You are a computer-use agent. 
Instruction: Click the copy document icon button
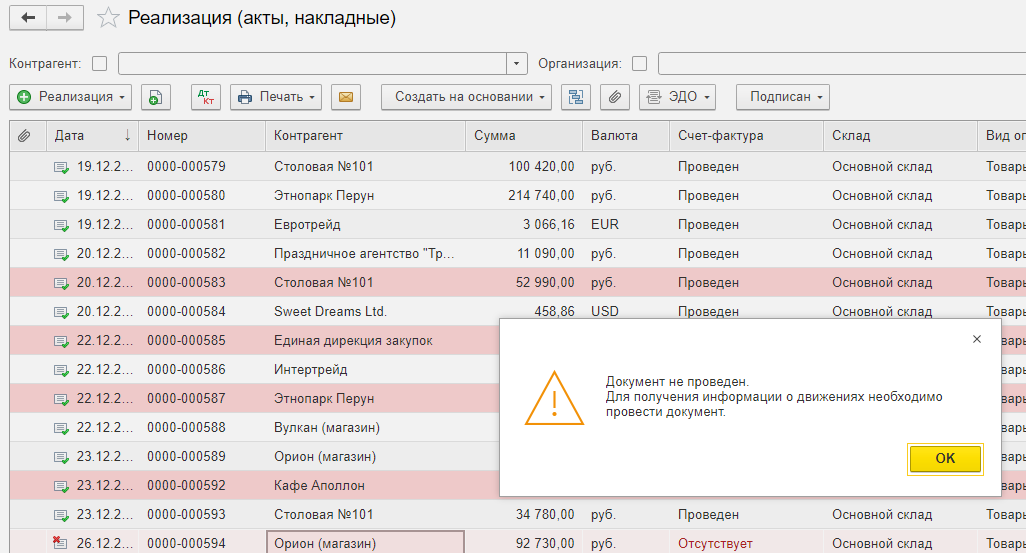click(x=155, y=98)
